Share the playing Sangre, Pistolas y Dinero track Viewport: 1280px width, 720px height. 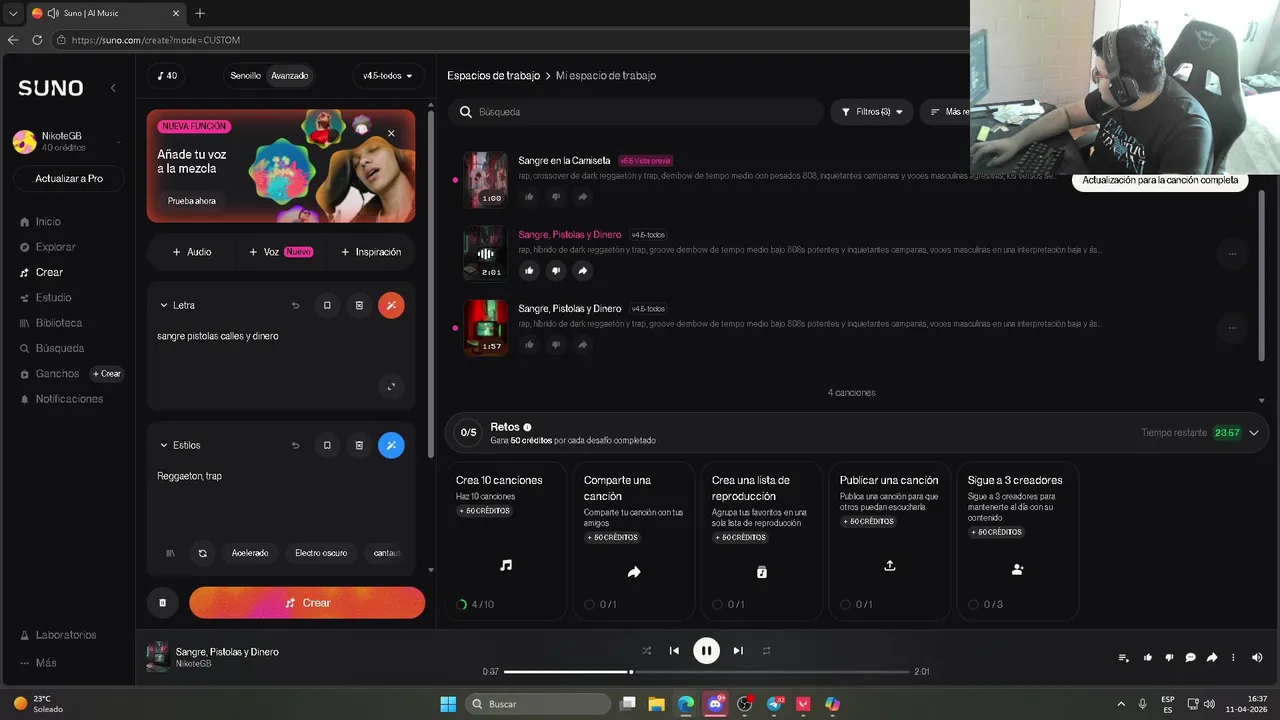point(583,270)
